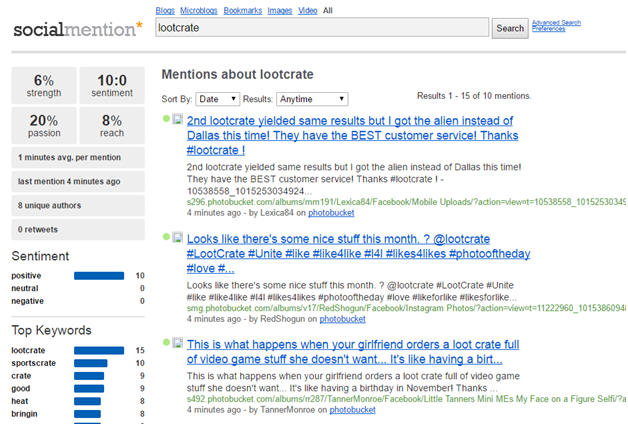
Task: Click green smg.photobucket.com URL text
Action: coord(406,308)
